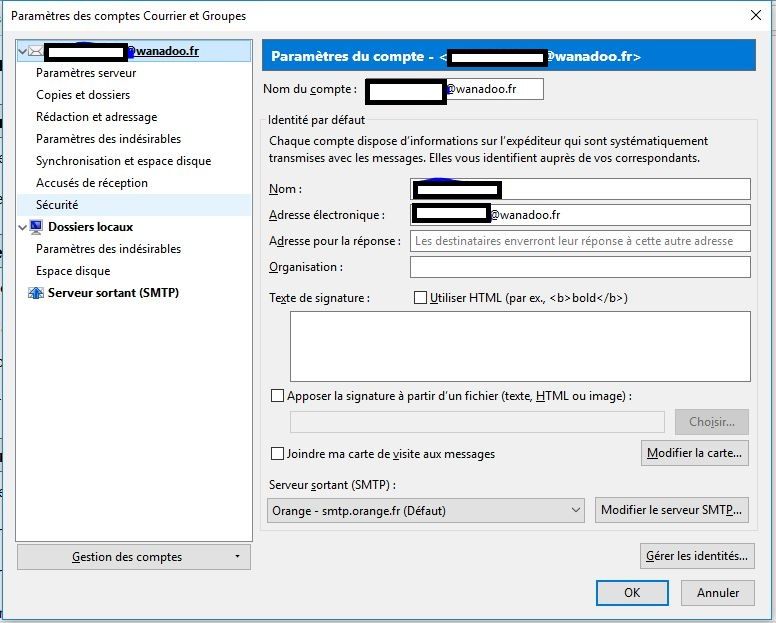Toggle Joindre ma carte de visite aux messages
This screenshot has height=623, width=776.
tap(278, 454)
